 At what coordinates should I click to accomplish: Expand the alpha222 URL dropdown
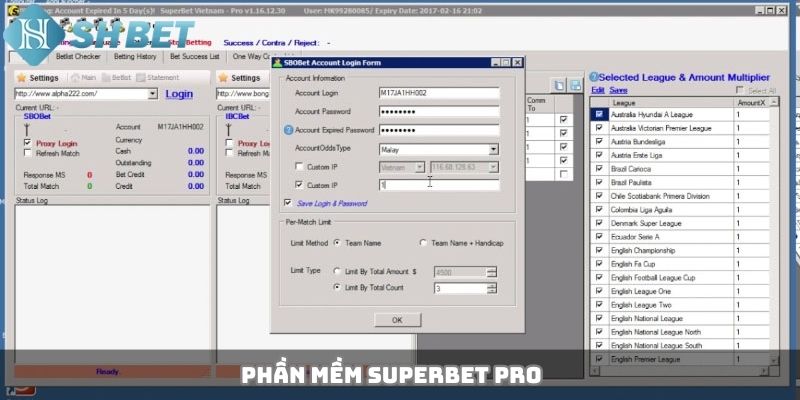pyautogui.click(x=152, y=94)
